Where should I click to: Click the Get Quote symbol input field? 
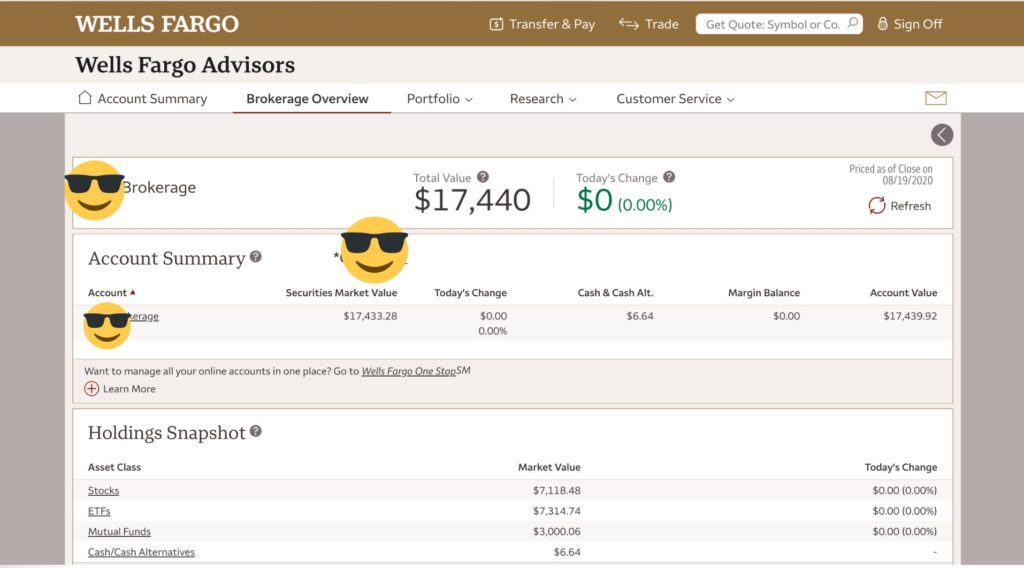[770, 24]
